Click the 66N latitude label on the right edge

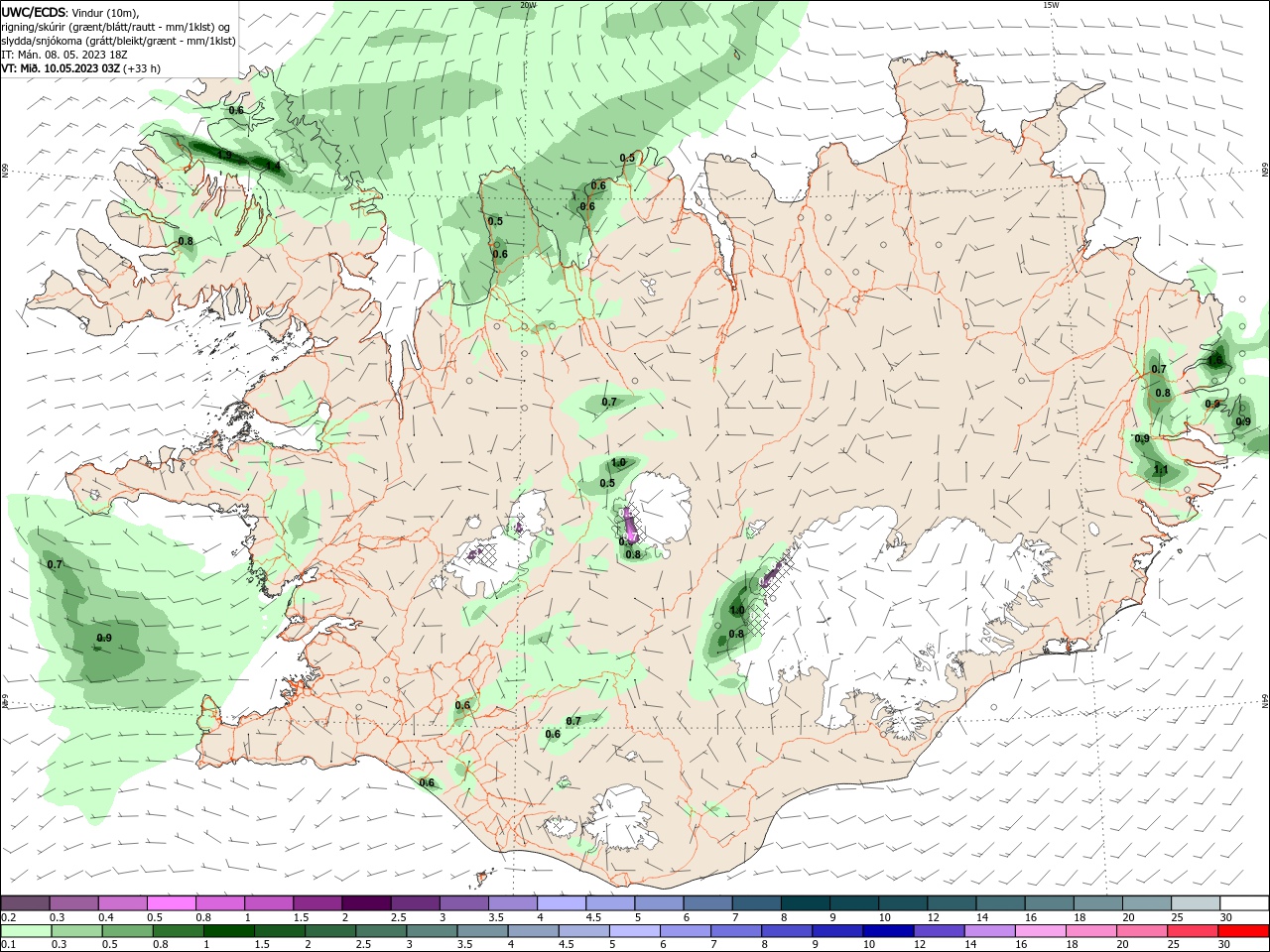pyautogui.click(x=1265, y=172)
